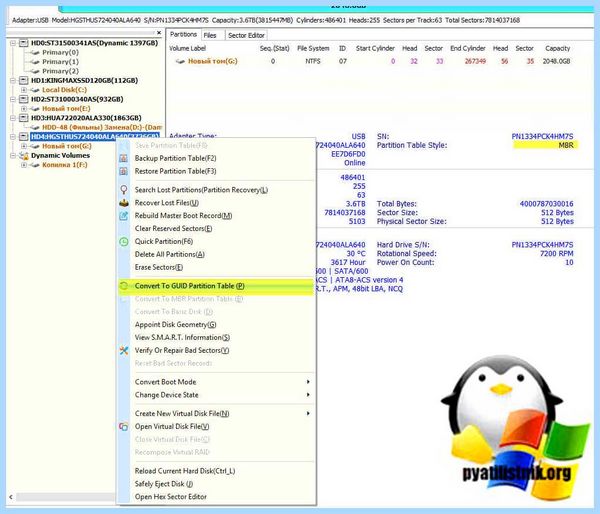Switch to the Partitions tab
The image size is (600, 514).
183,34
